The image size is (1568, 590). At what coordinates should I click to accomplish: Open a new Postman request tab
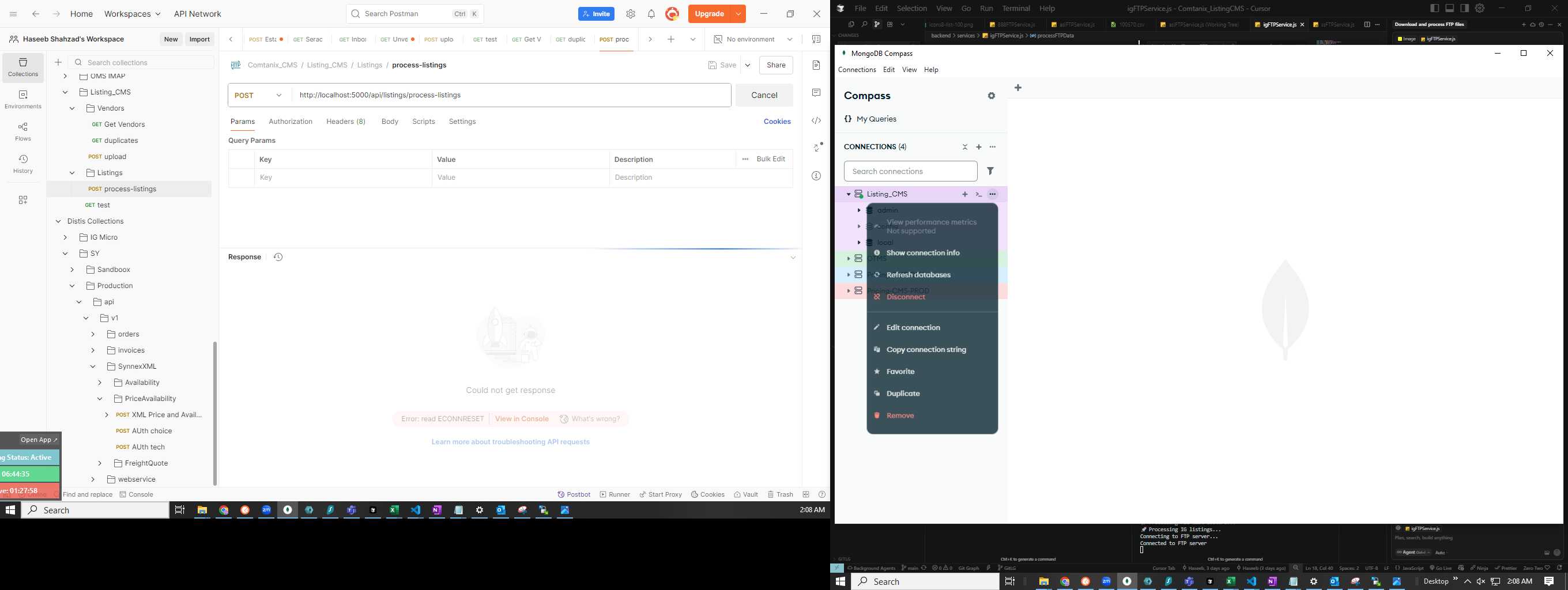[671, 40]
